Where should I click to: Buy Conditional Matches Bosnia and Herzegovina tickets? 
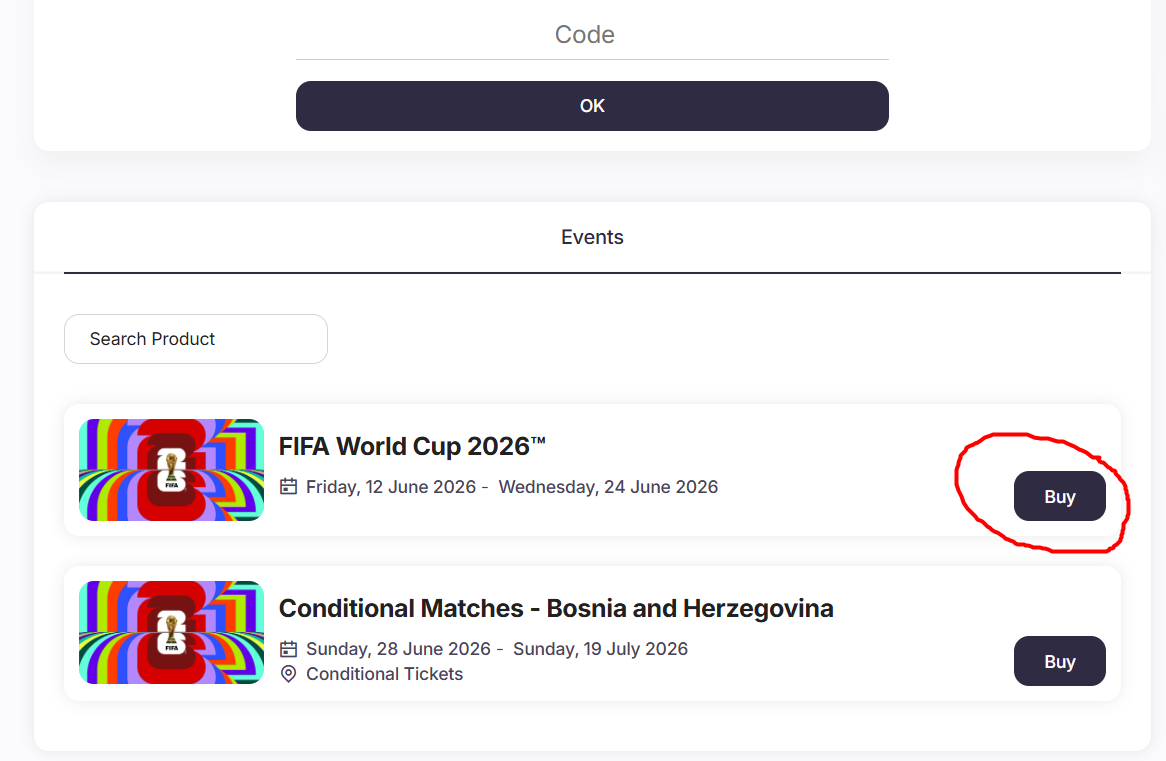(1059, 661)
